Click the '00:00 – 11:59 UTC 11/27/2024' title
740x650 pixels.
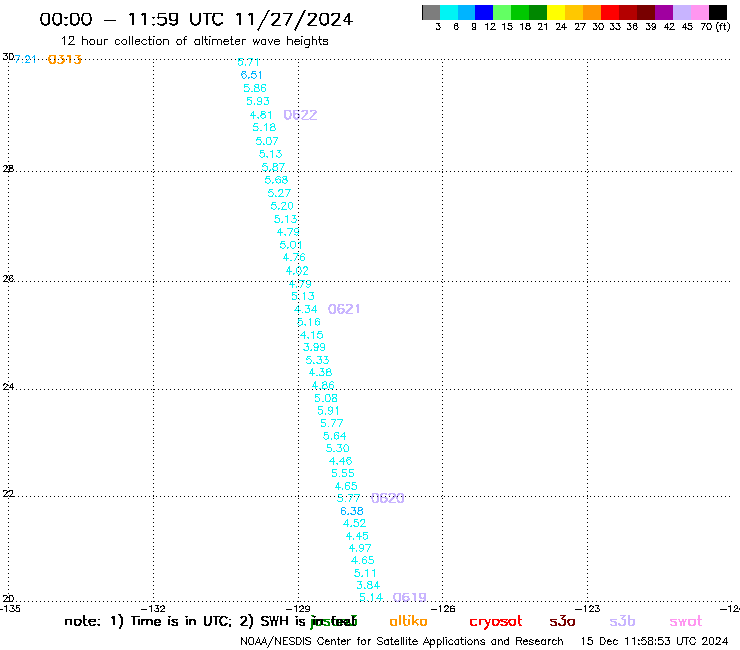click(196, 19)
